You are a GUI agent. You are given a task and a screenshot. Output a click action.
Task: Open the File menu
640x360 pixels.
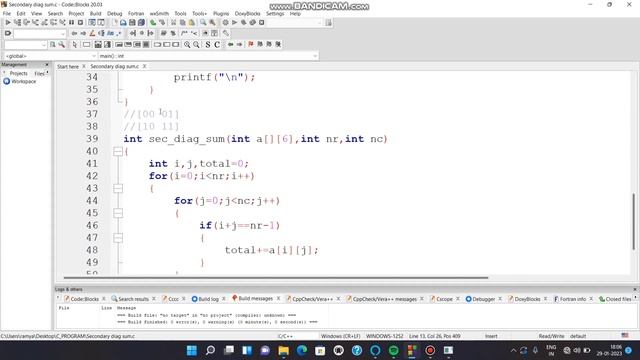click(7, 13)
